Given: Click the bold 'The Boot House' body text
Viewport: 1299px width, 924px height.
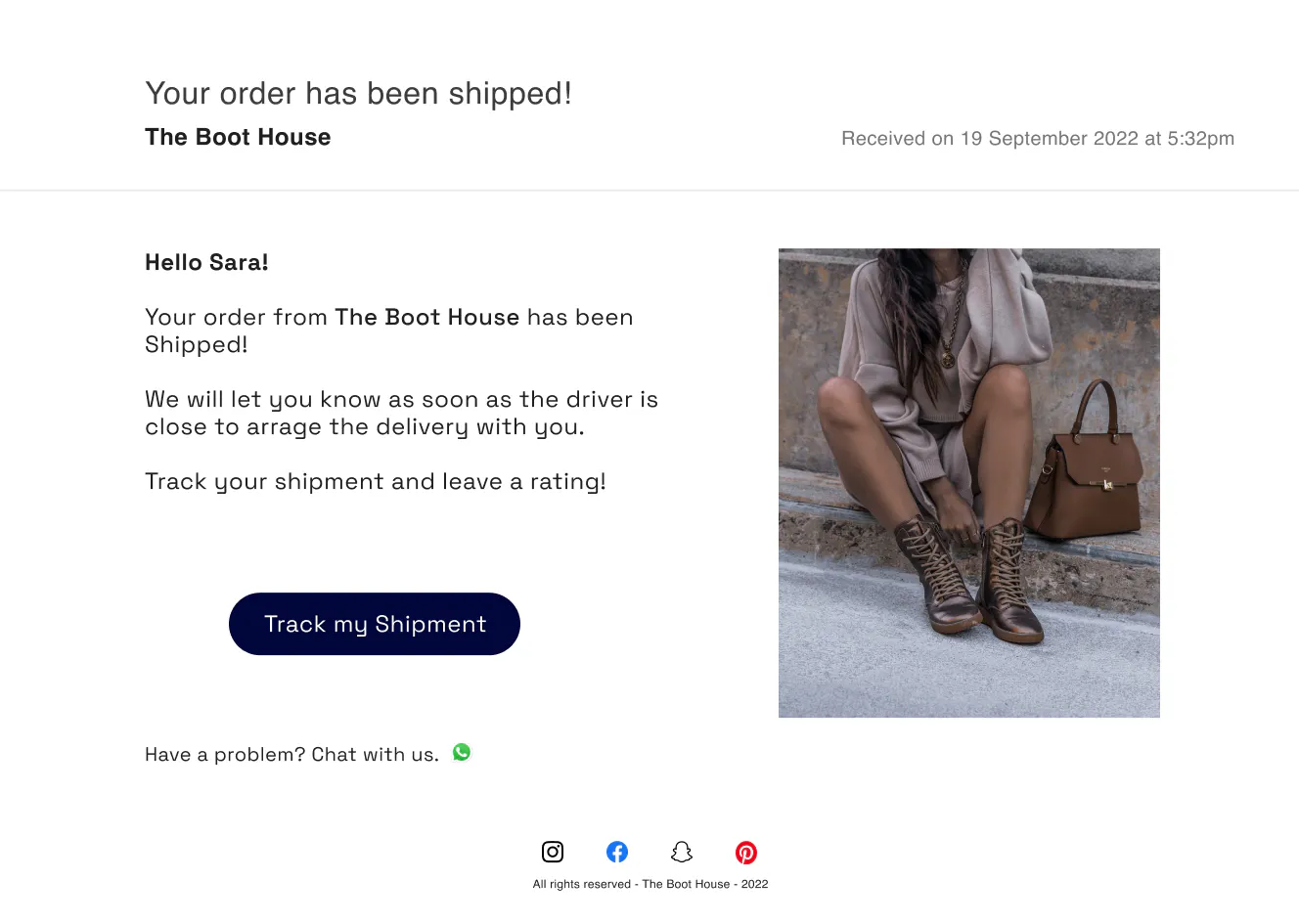Looking at the screenshot, I should pos(427,317).
